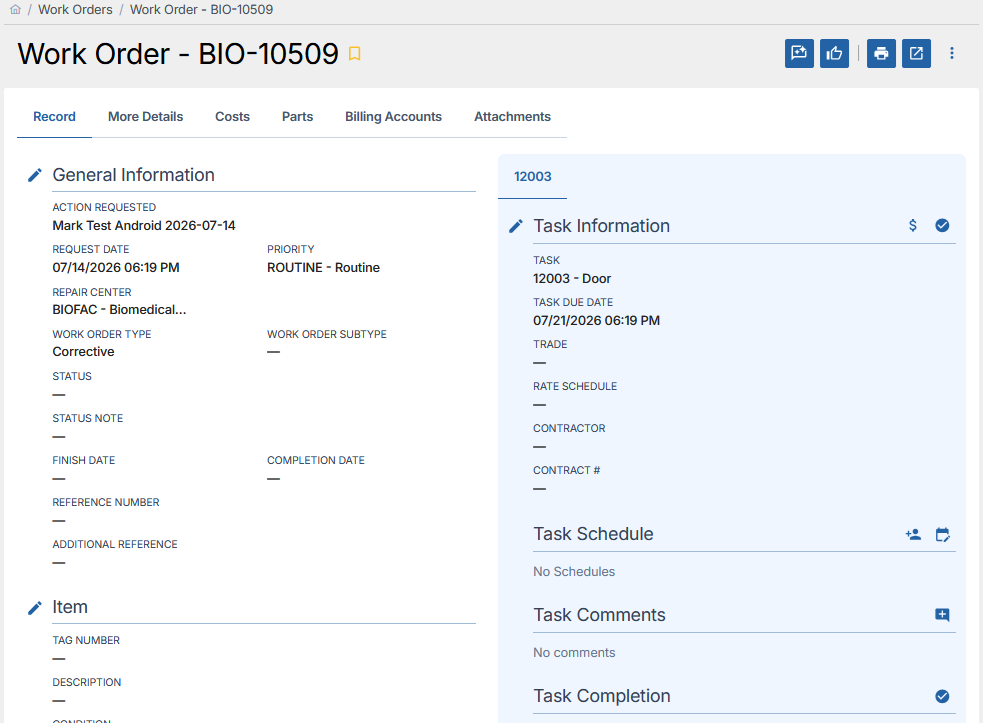Open Work Orders breadcrumb link
The width and height of the screenshot is (983, 723).
click(75, 9)
